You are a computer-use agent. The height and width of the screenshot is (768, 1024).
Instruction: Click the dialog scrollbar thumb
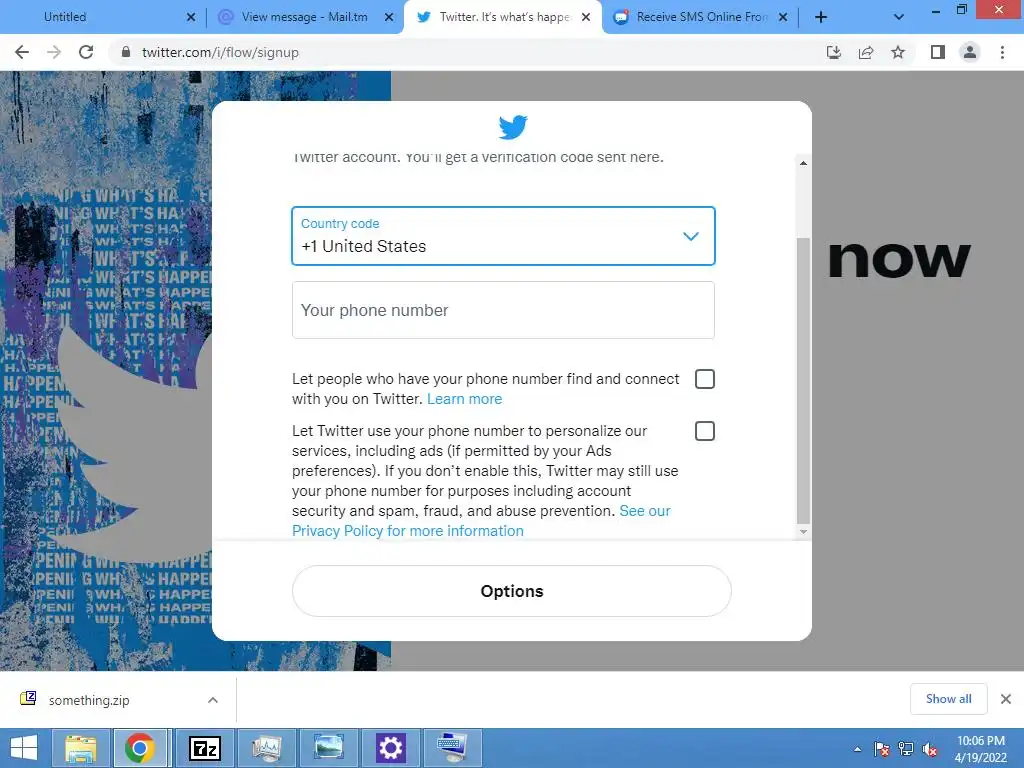803,380
